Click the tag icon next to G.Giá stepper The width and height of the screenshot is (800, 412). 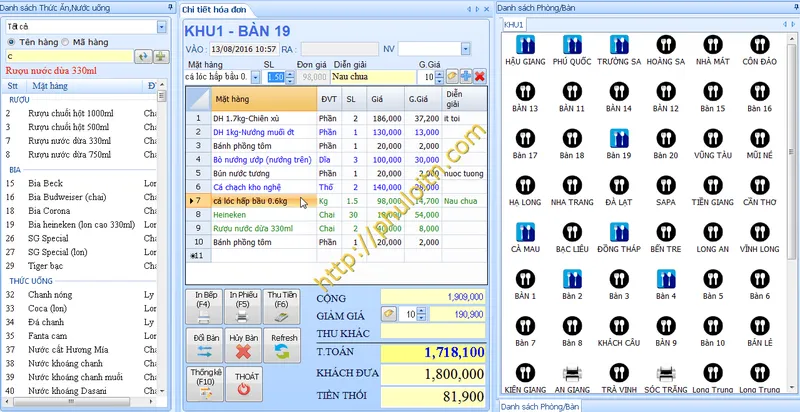tap(452, 77)
